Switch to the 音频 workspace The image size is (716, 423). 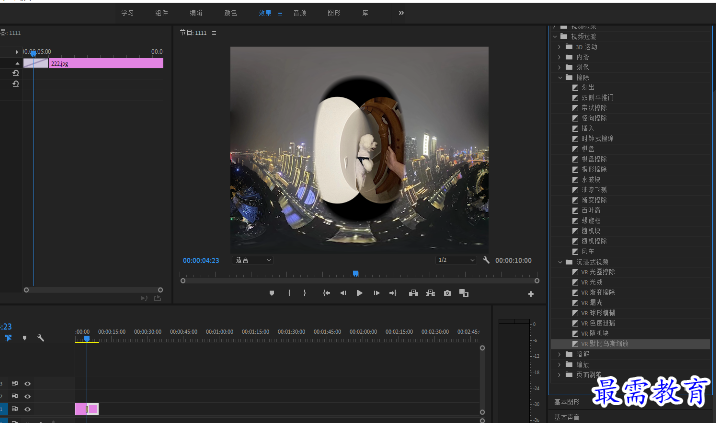pos(300,13)
